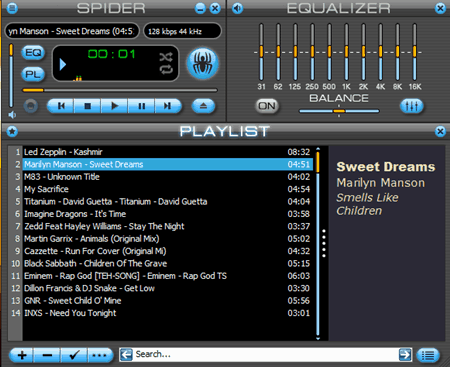Click the blue spider logo button
The width and height of the screenshot is (450, 367).
click(203, 63)
